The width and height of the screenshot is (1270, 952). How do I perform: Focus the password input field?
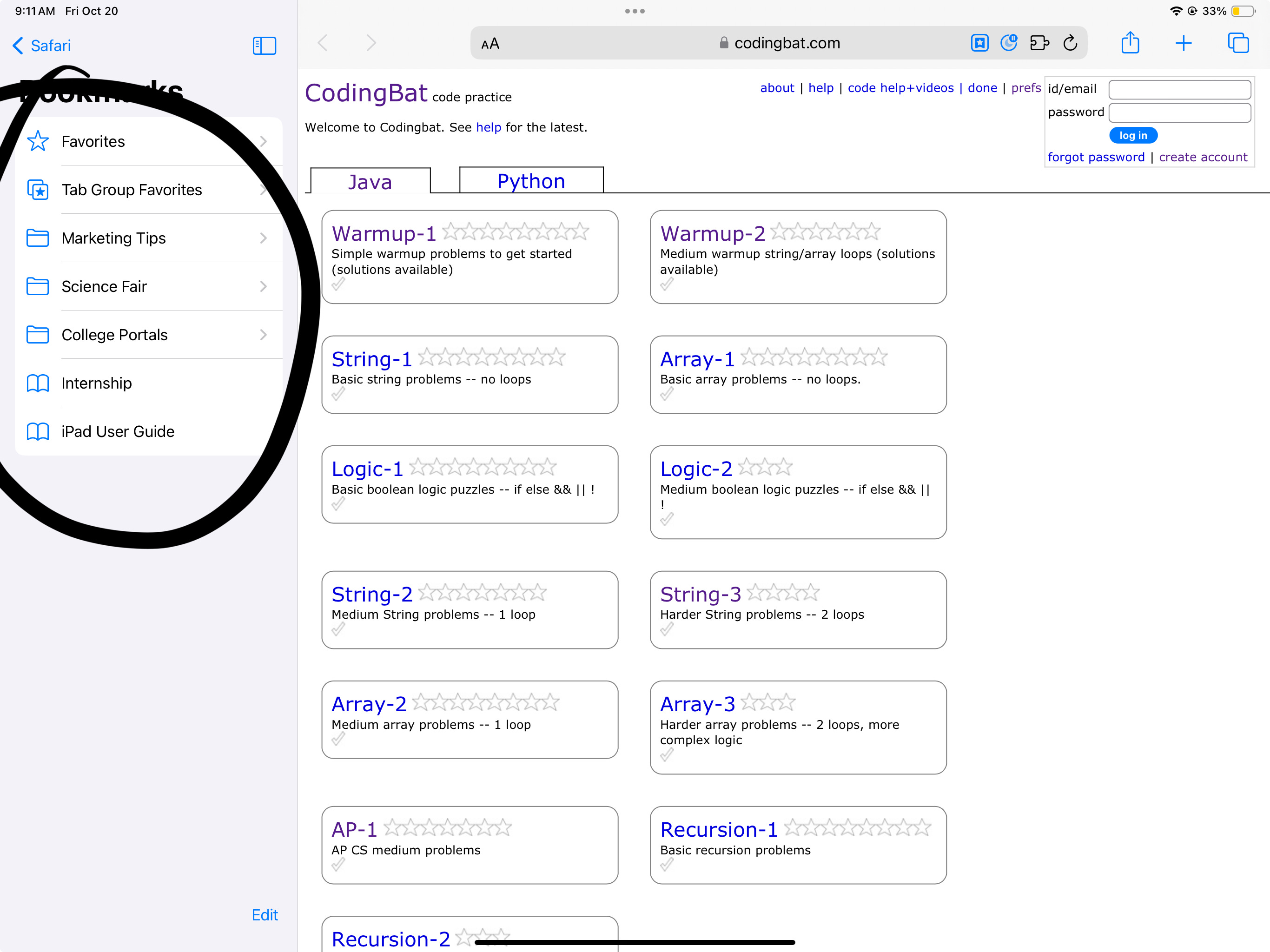pos(1179,112)
